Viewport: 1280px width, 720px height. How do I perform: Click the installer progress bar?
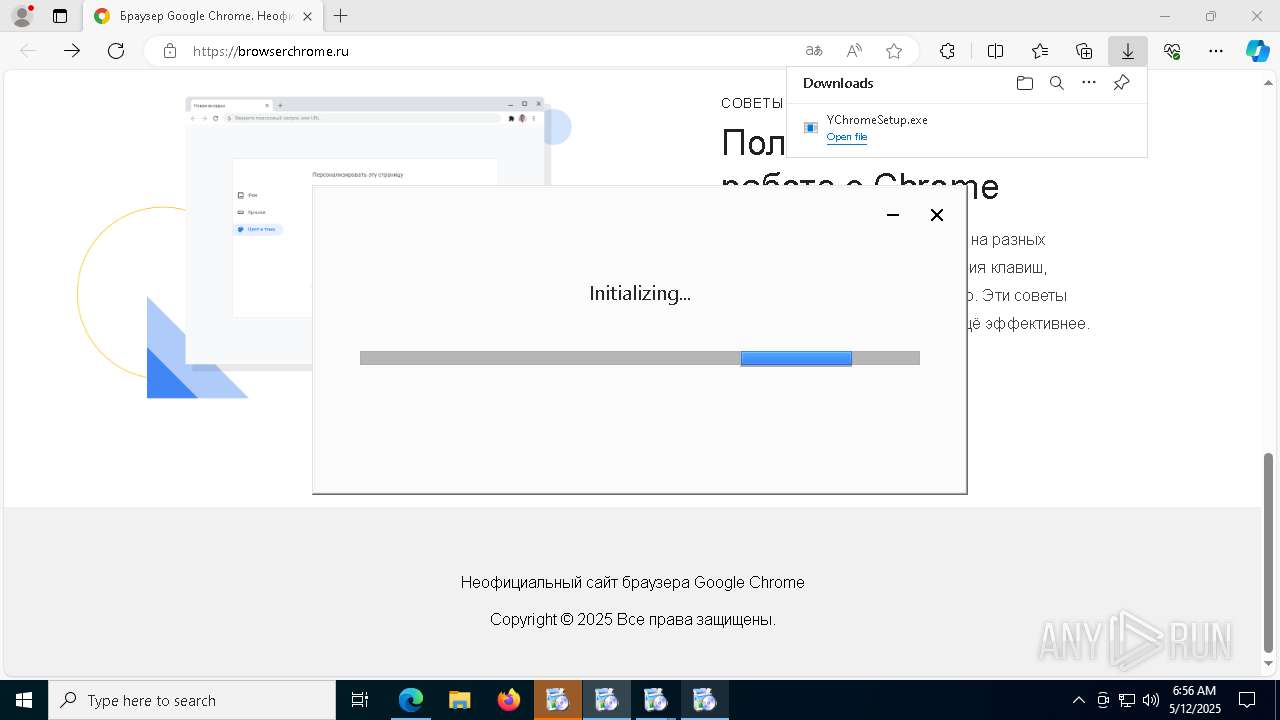(x=640, y=358)
